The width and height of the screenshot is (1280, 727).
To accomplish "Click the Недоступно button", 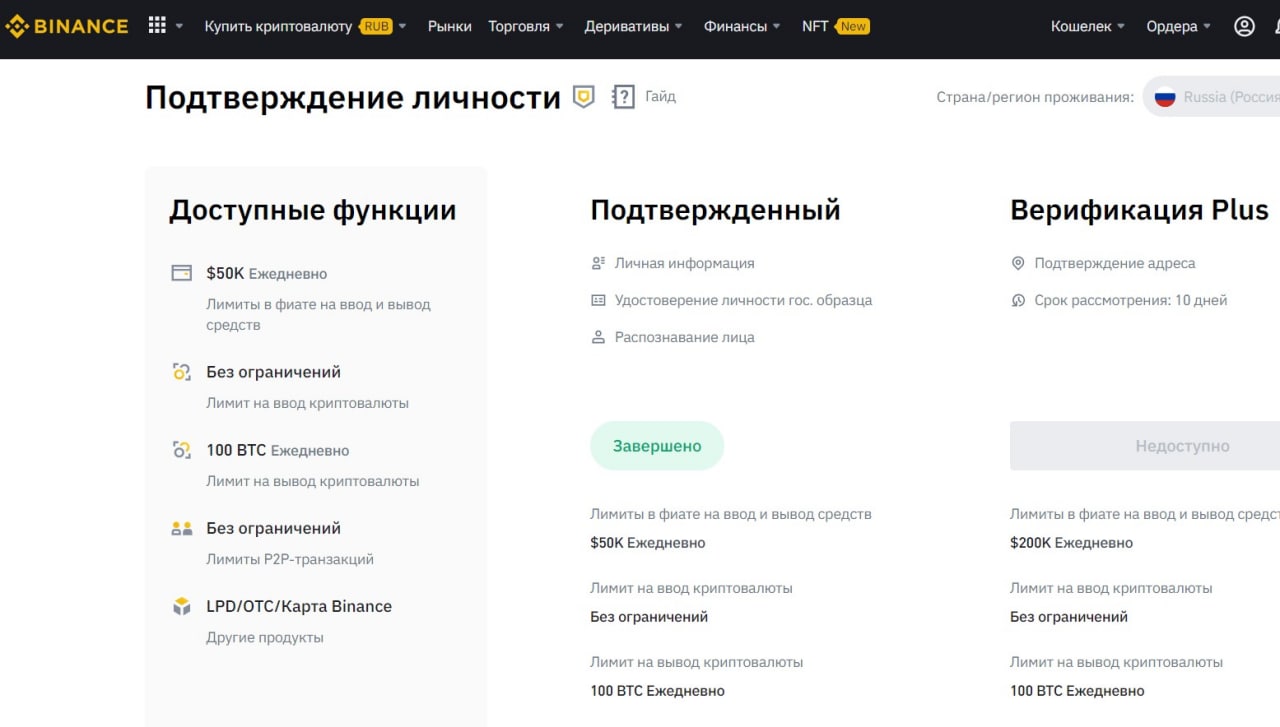I will pos(1145,446).
